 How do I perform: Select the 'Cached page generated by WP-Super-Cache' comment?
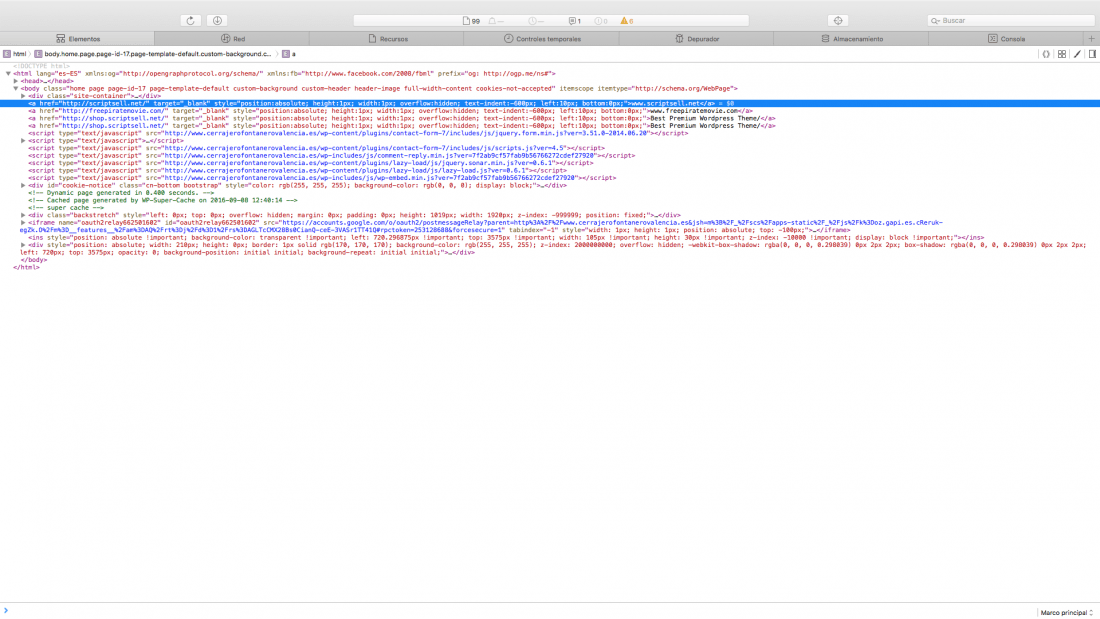(163, 201)
